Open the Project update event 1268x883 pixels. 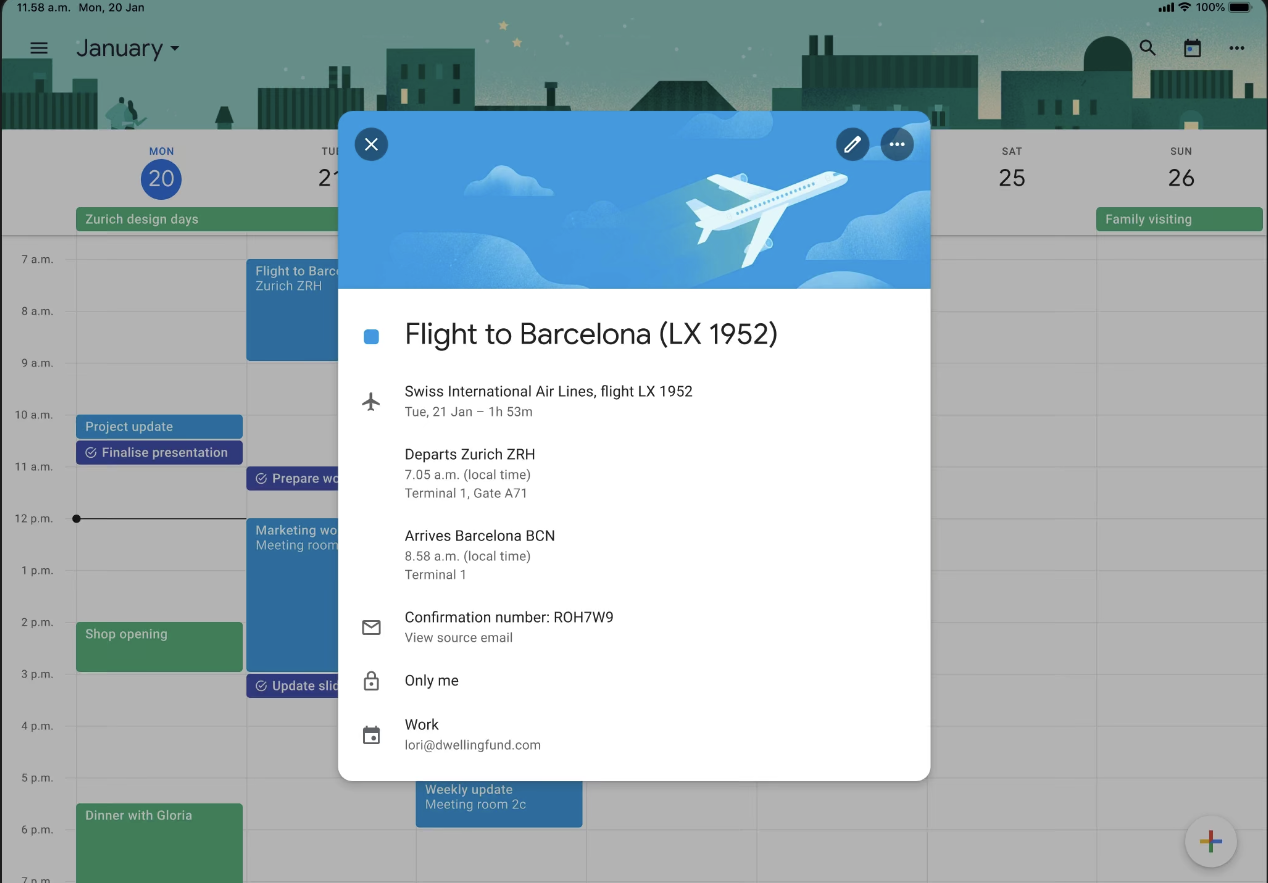point(159,427)
